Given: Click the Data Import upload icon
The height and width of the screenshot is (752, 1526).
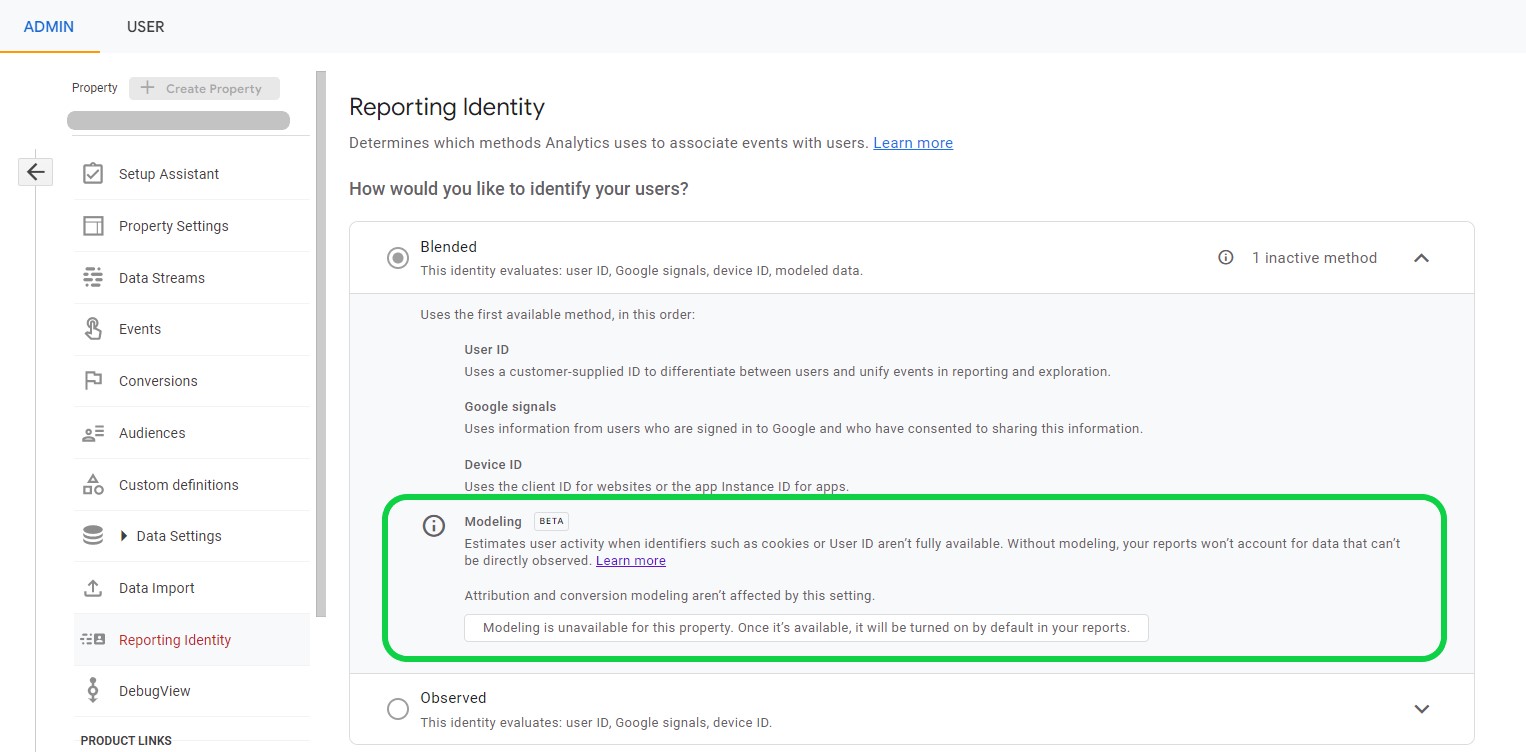Looking at the screenshot, I should 93,588.
